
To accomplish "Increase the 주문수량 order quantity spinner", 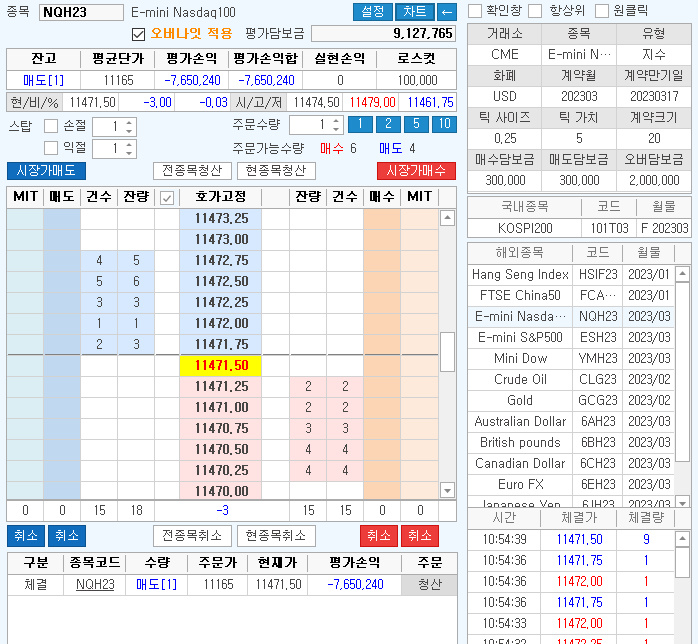I will click(x=336, y=120).
